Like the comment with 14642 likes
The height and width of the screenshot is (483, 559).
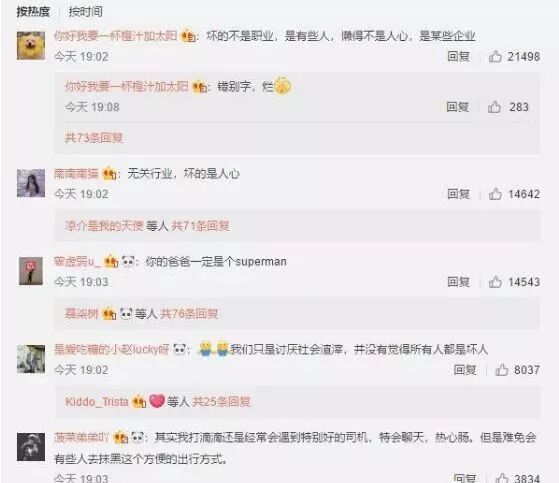click(x=495, y=194)
